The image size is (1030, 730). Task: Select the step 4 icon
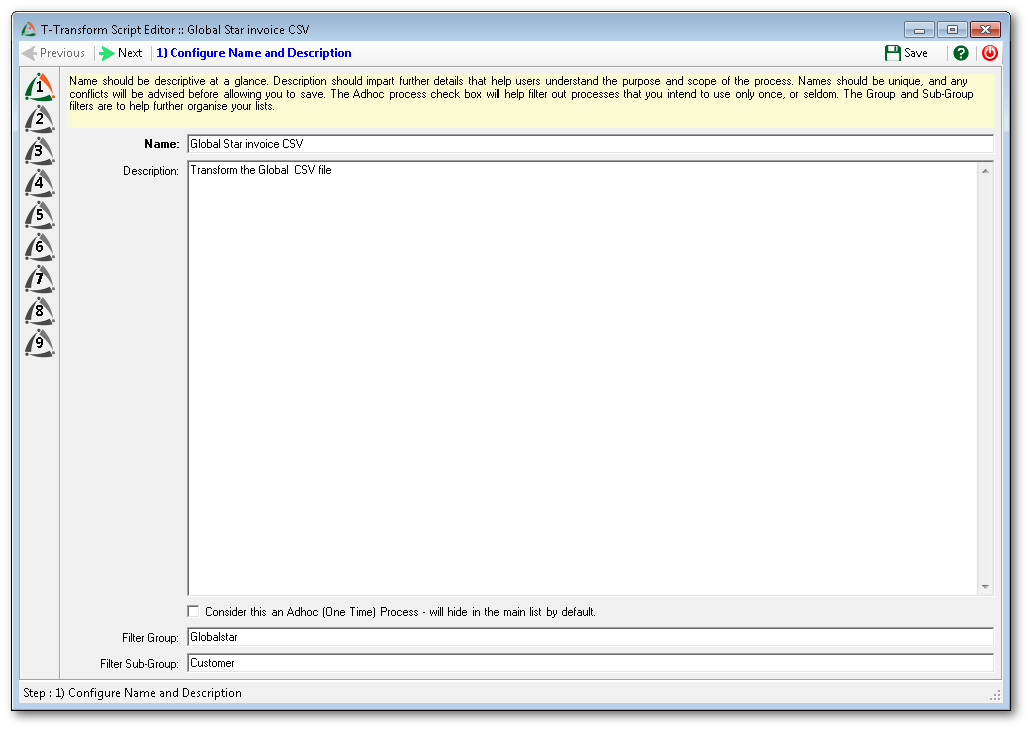tap(39, 183)
